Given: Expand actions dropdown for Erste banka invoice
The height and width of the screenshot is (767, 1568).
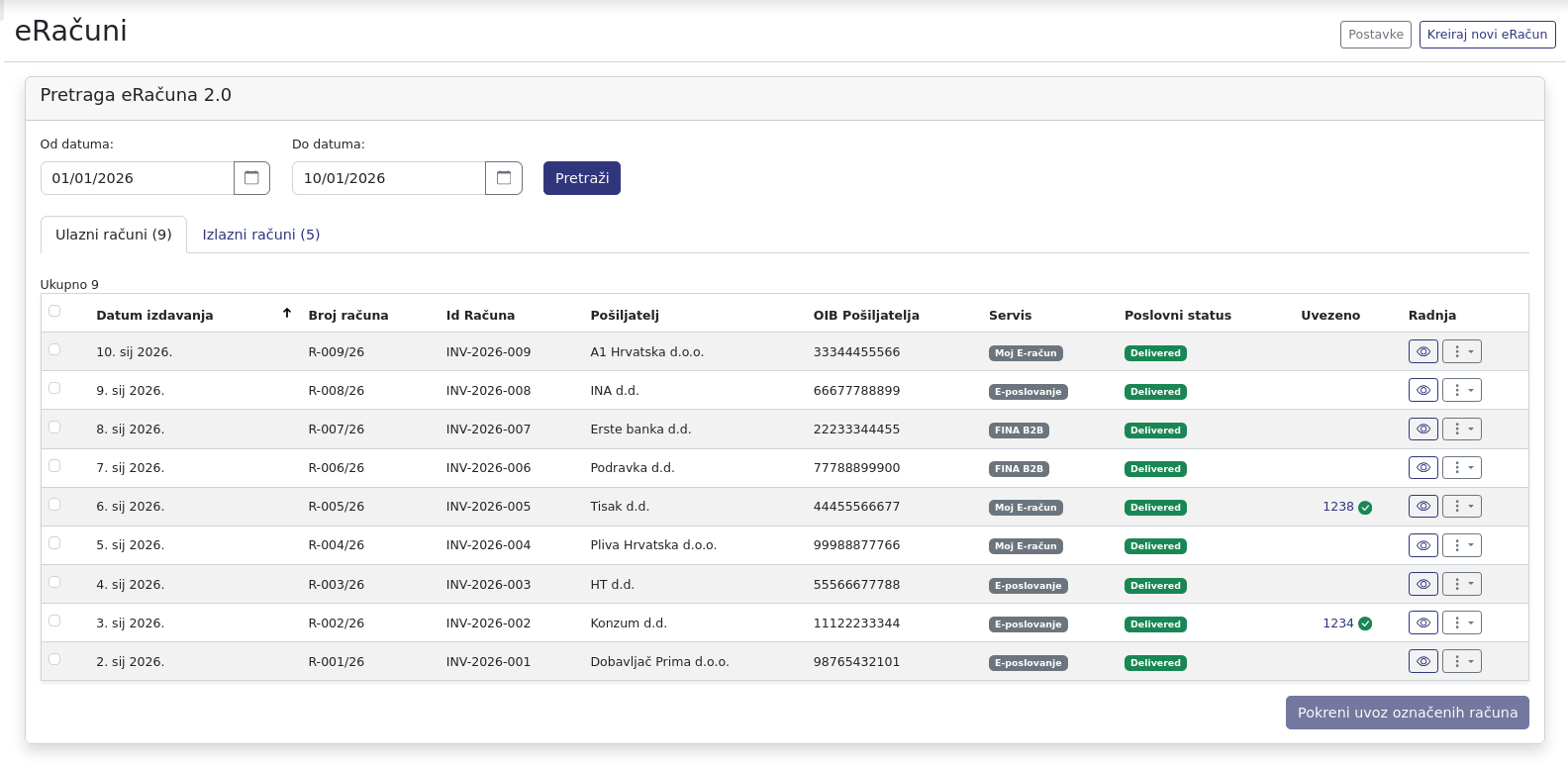Looking at the screenshot, I should [x=1462, y=430].
